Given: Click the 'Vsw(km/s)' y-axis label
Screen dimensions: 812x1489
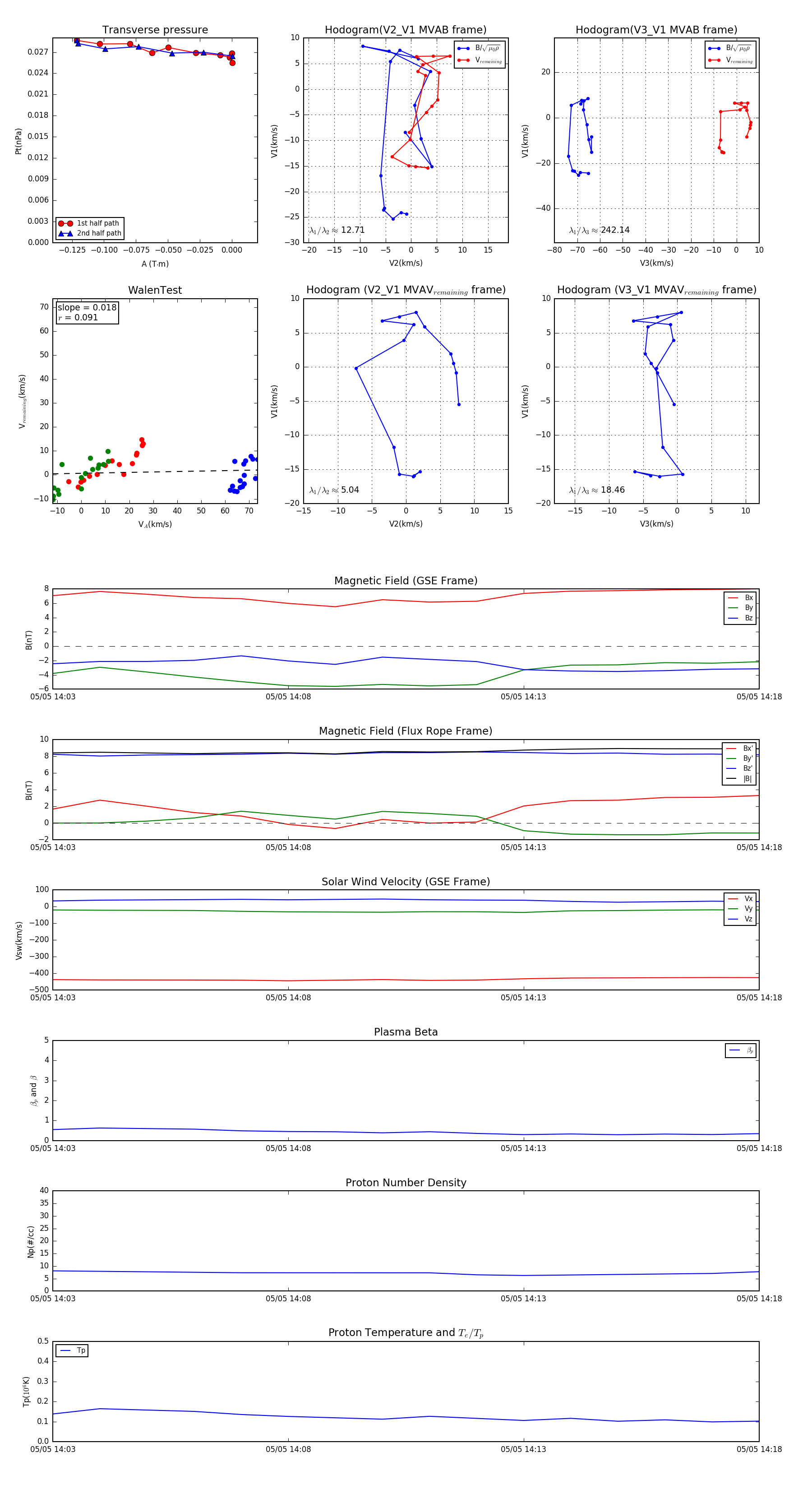Looking at the screenshot, I should click(18, 940).
